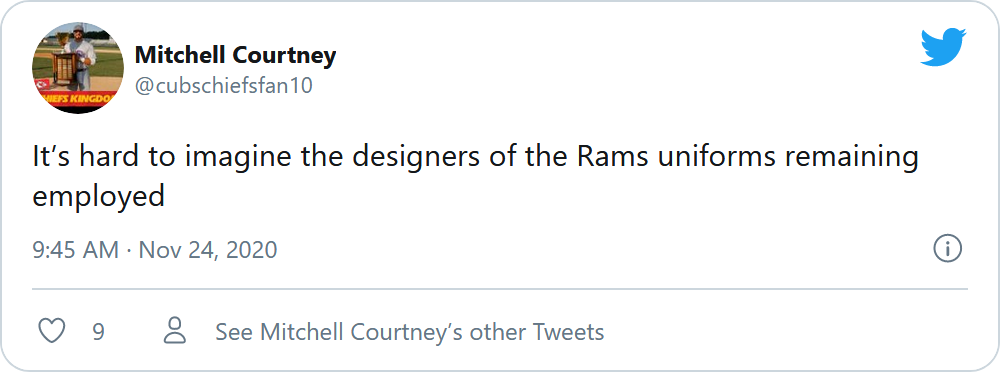
Task: Open the @cubschiefsfan10 handle
Action: pos(223,85)
